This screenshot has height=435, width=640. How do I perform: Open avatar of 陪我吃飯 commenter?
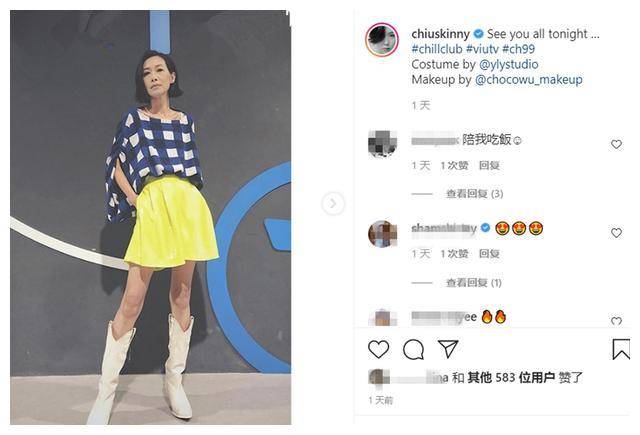coord(382,144)
